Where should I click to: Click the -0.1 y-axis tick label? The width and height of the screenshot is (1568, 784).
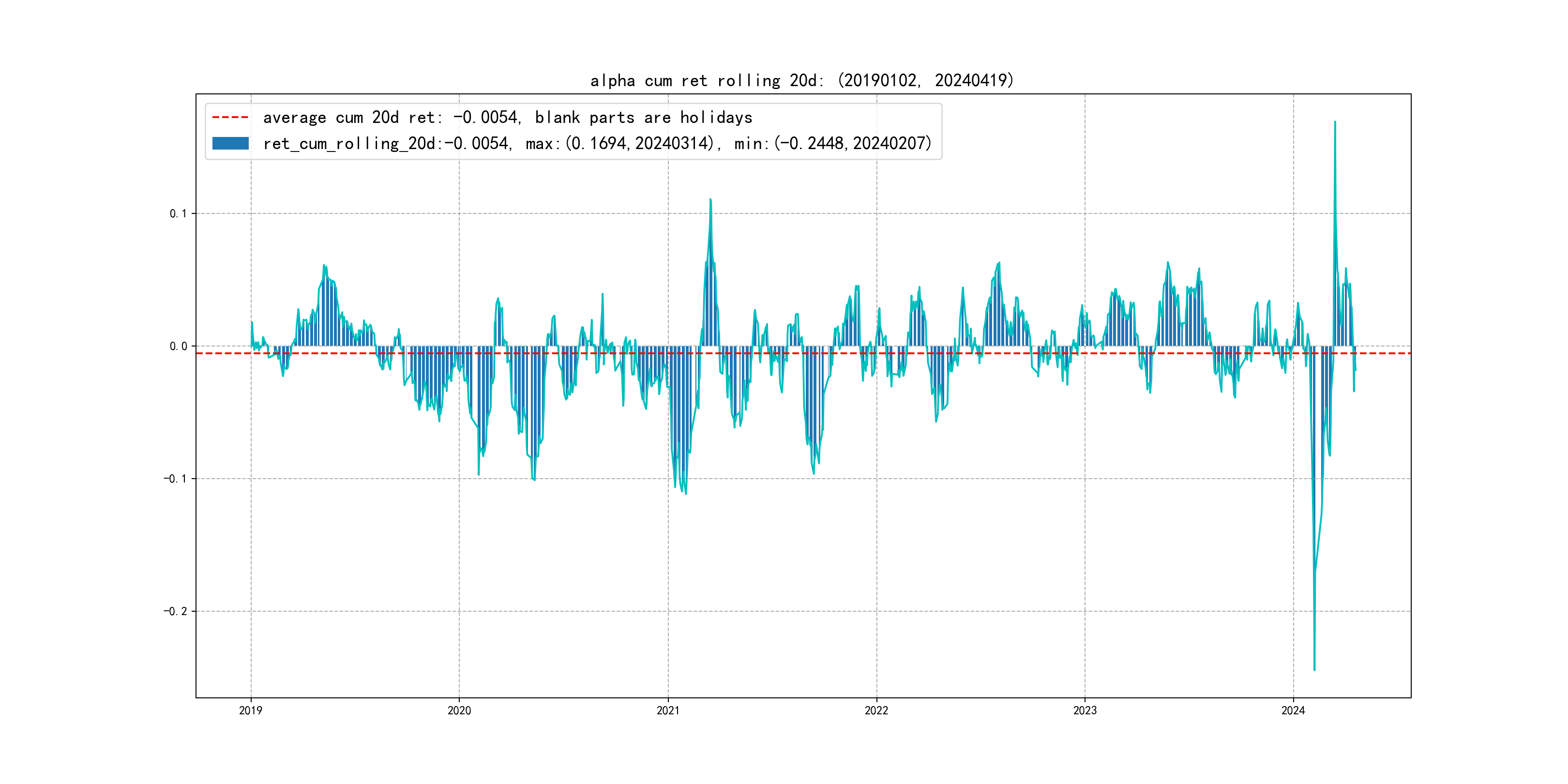click(x=175, y=479)
